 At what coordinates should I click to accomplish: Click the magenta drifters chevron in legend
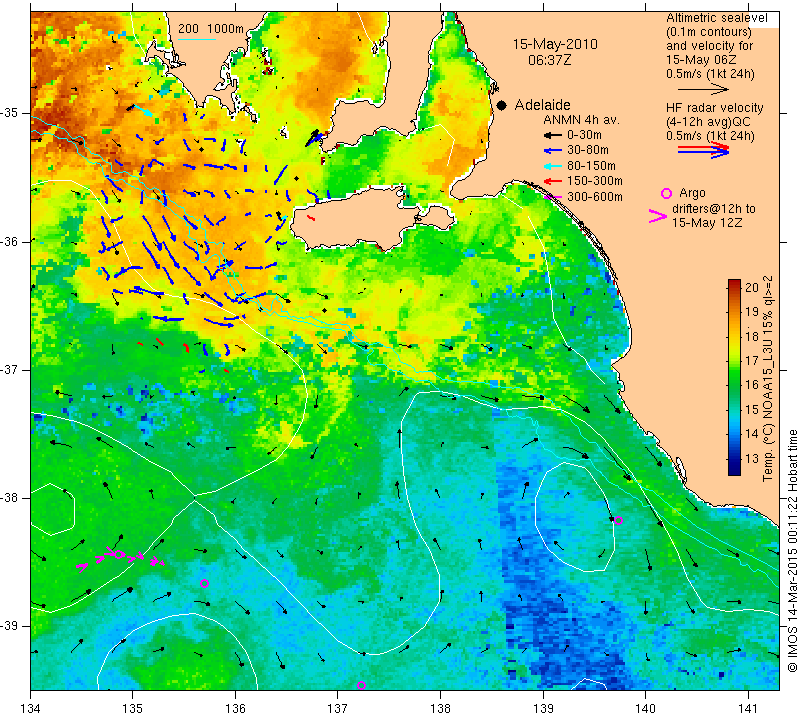point(657,216)
